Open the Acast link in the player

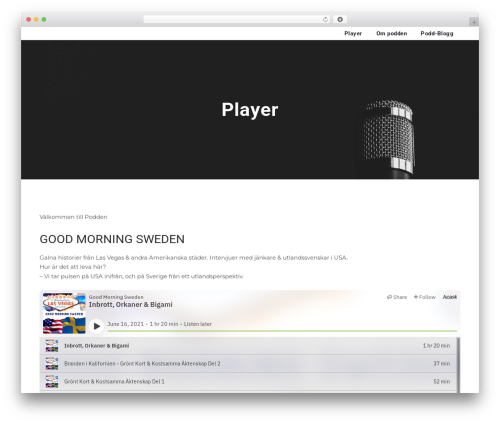coord(449,297)
